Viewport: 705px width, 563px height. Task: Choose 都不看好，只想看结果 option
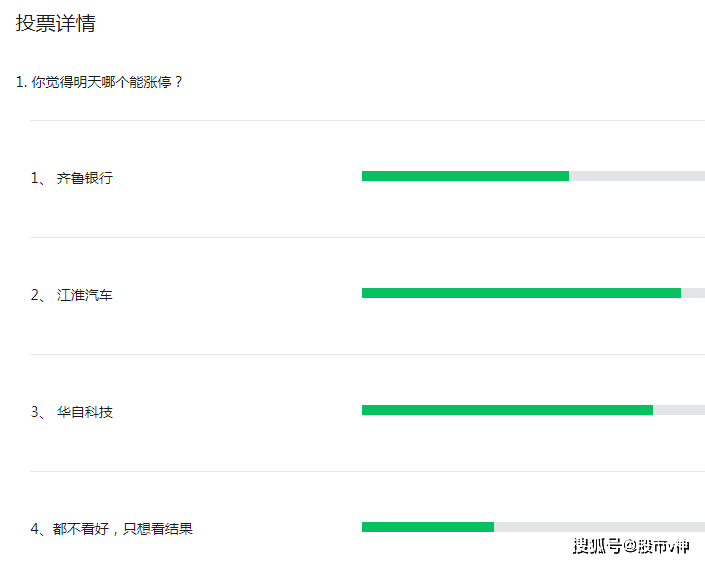coord(125,529)
